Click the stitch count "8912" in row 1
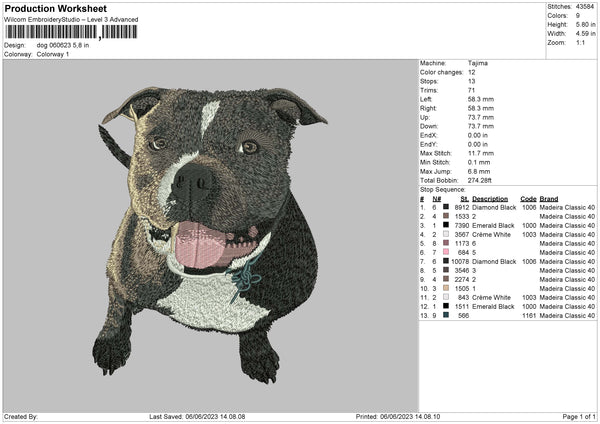Screen dimensions: 600x424 (x=461, y=207)
